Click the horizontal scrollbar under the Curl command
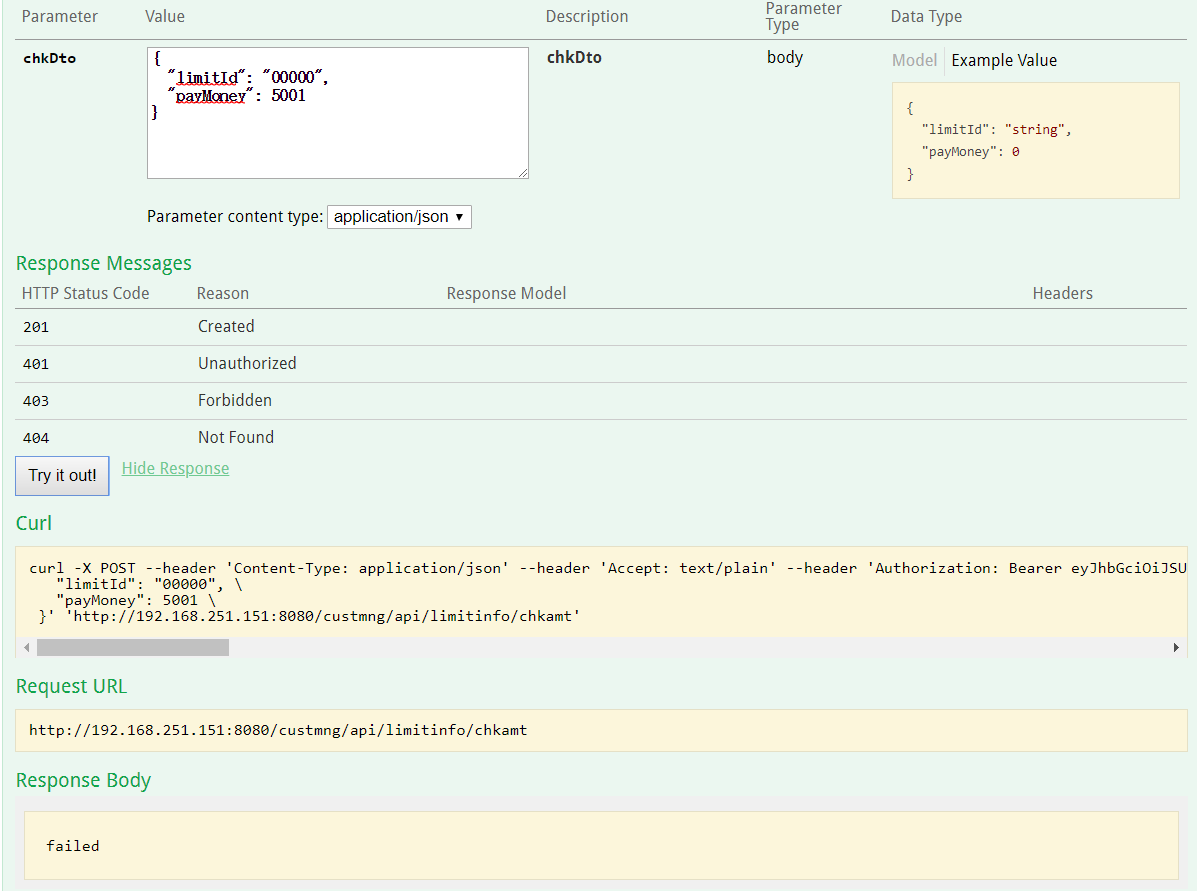Screen dimensions: 1197x891 (132, 647)
